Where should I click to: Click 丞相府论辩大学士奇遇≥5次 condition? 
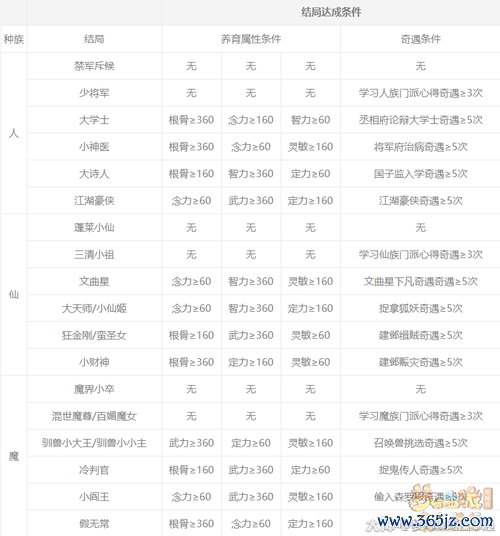click(x=420, y=120)
